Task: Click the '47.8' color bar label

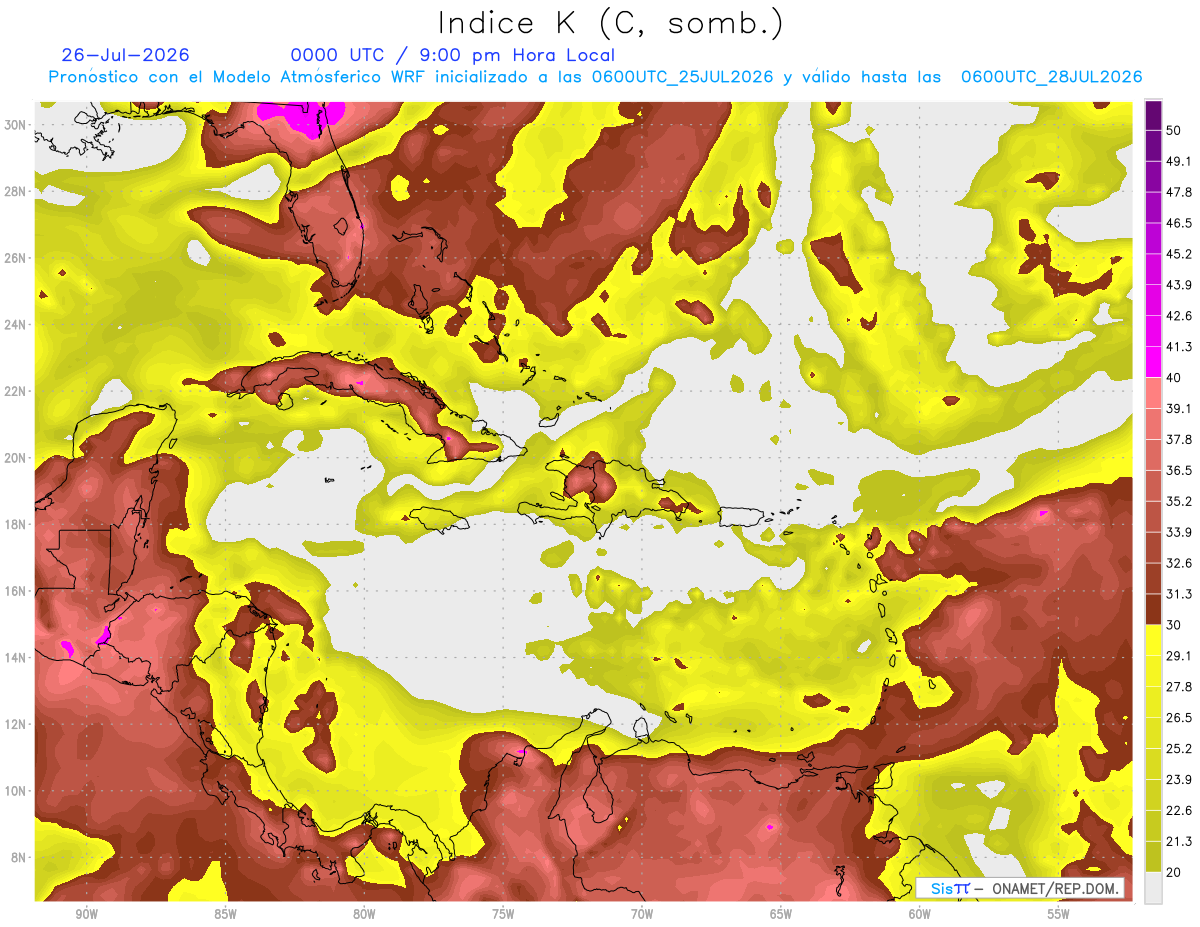Action: coord(1179,192)
